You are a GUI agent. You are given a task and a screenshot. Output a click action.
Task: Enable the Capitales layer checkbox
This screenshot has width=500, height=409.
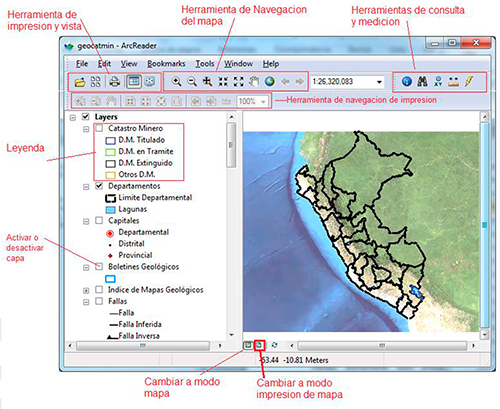click(99, 220)
